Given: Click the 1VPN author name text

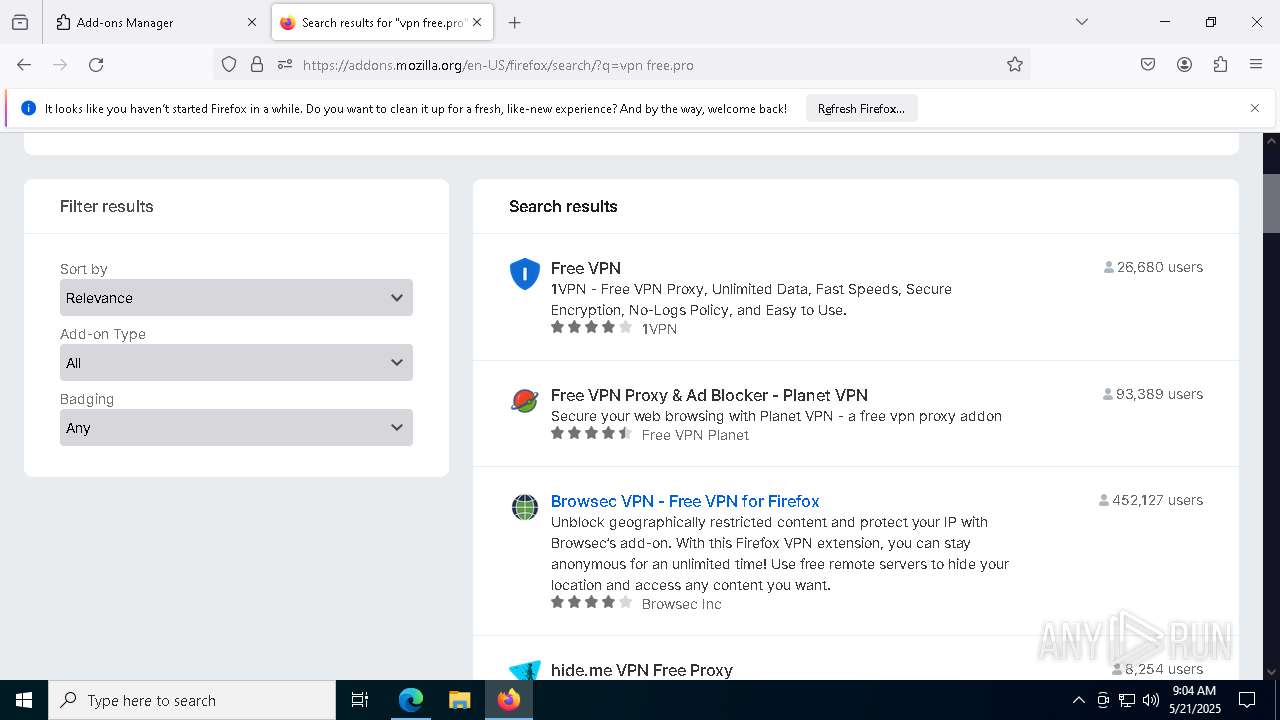Looking at the screenshot, I should (x=659, y=329).
